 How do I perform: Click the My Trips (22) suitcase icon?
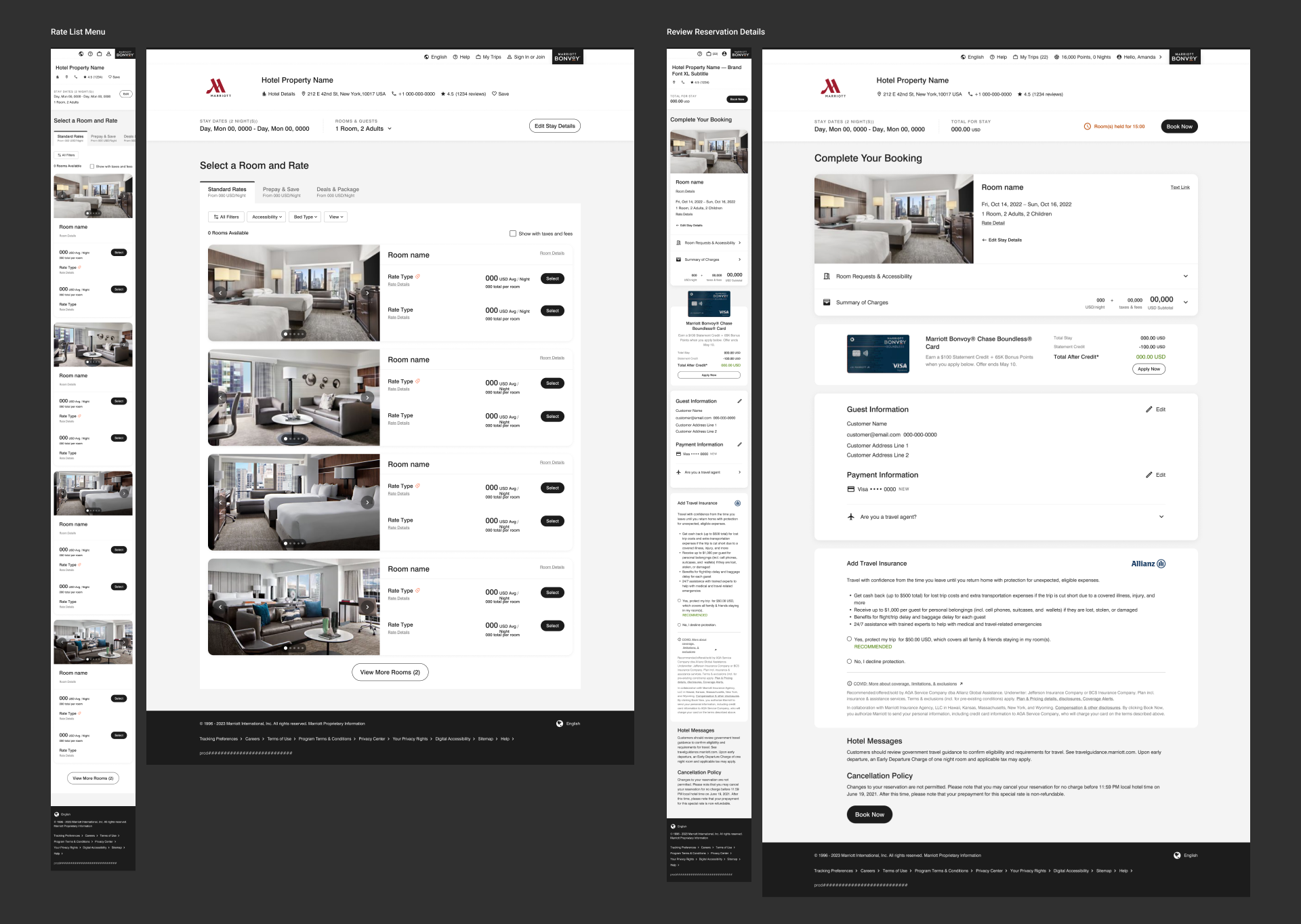point(1015,57)
